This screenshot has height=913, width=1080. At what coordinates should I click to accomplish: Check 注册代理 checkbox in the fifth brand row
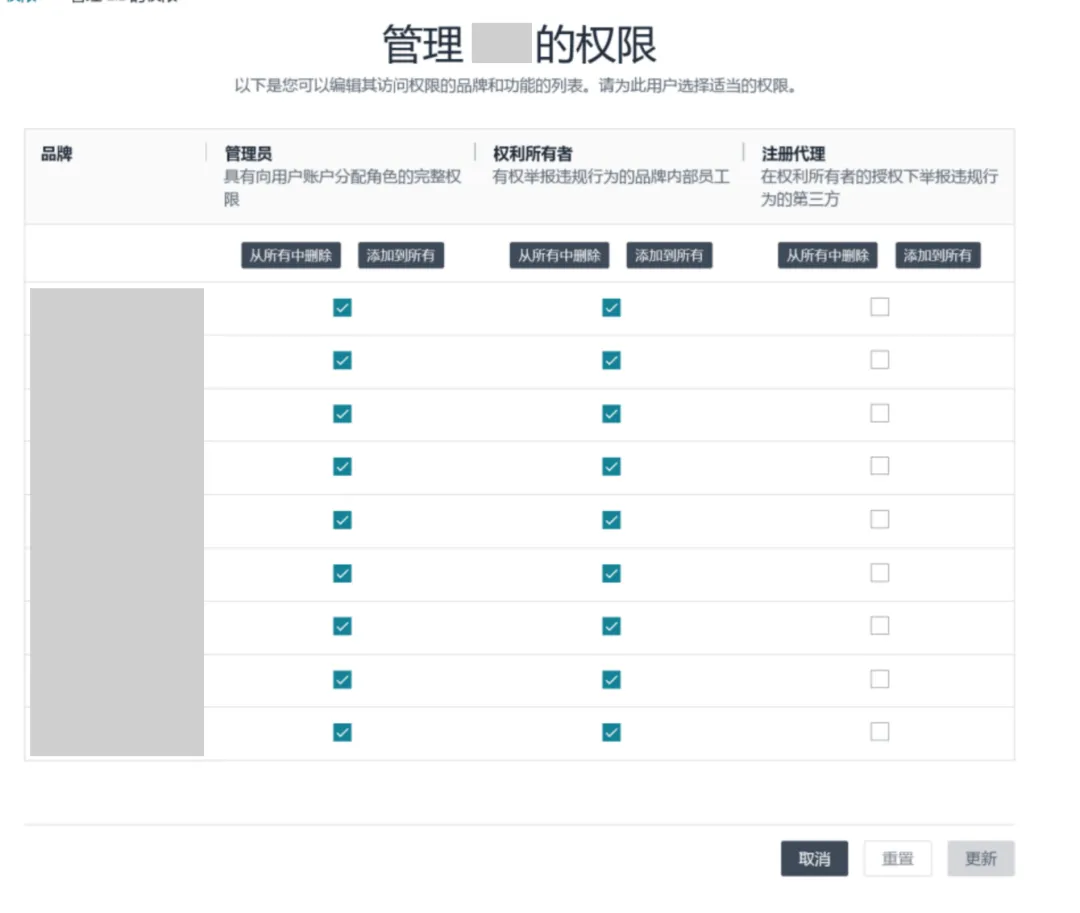879,520
